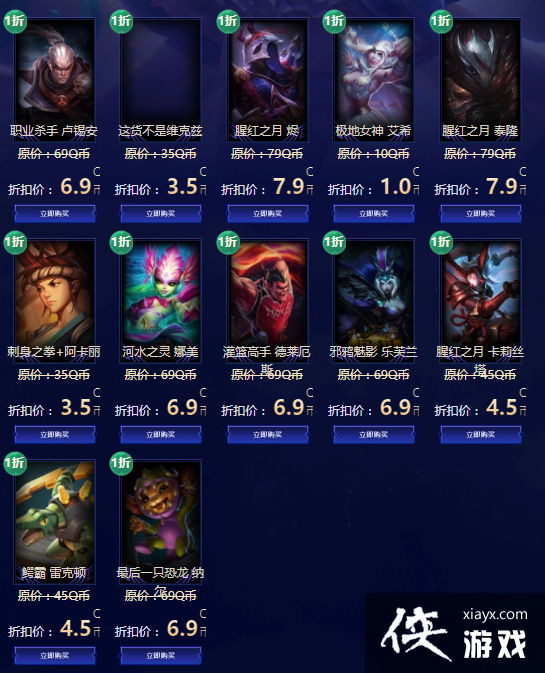Click the empty 这货不是维克兹 skin card
The height and width of the screenshot is (673, 545).
click(x=161, y=79)
